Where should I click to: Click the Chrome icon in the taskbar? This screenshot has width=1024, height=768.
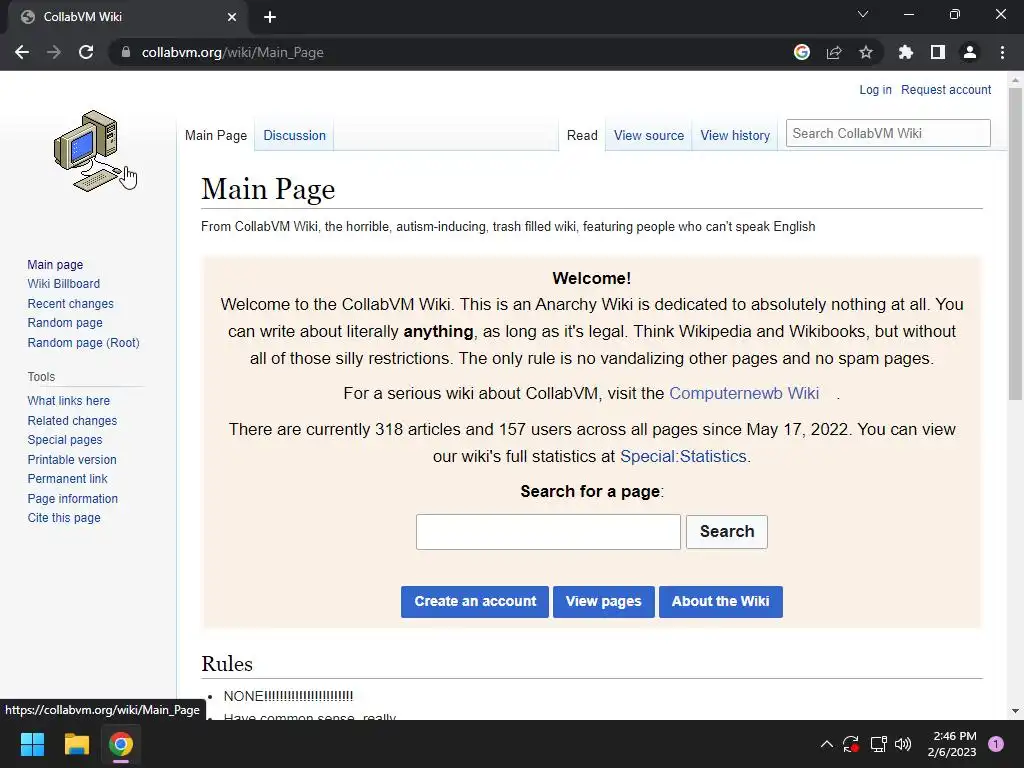pos(121,744)
